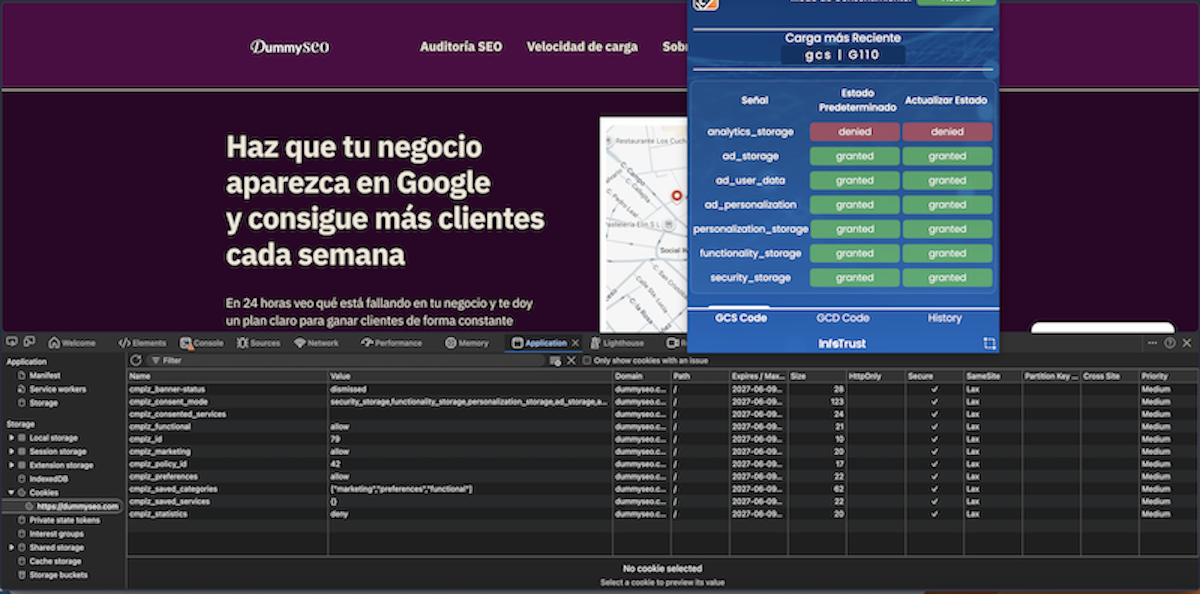
Task: Sort cookies by the Size column header
Action: (817, 376)
